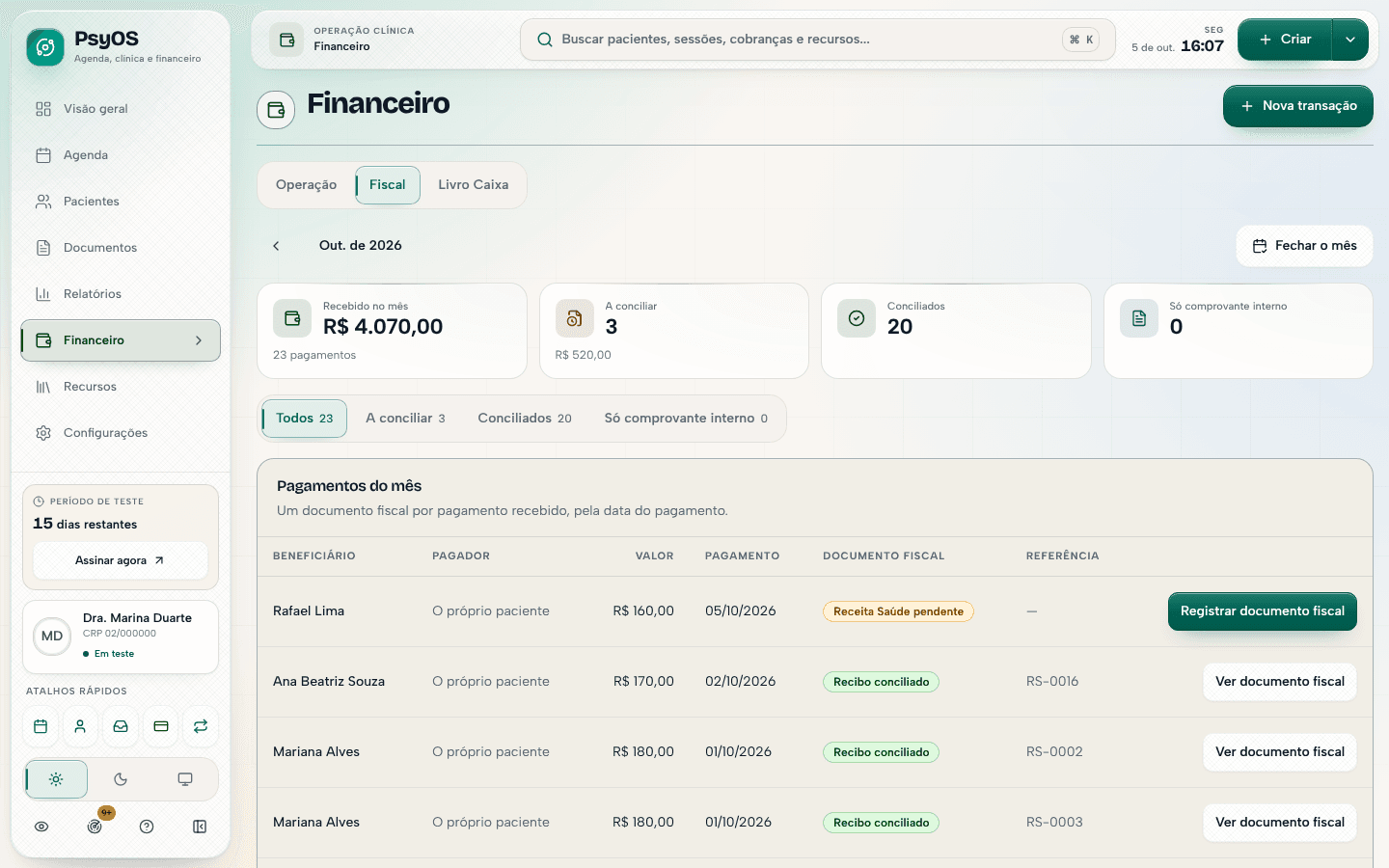The height and width of the screenshot is (868, 1389).
Task: Open the recurring arrows quick shortcut
Action: pos(201,726)
